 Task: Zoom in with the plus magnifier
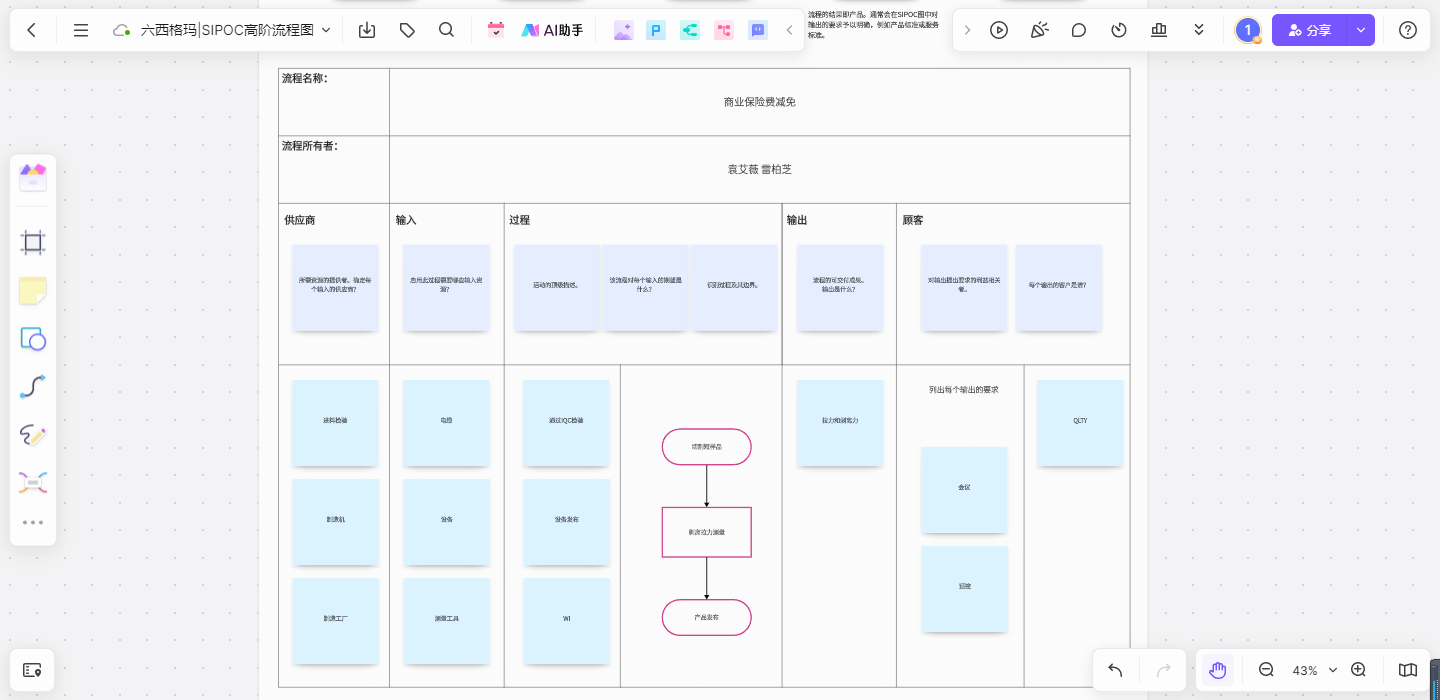[1359, 670]
